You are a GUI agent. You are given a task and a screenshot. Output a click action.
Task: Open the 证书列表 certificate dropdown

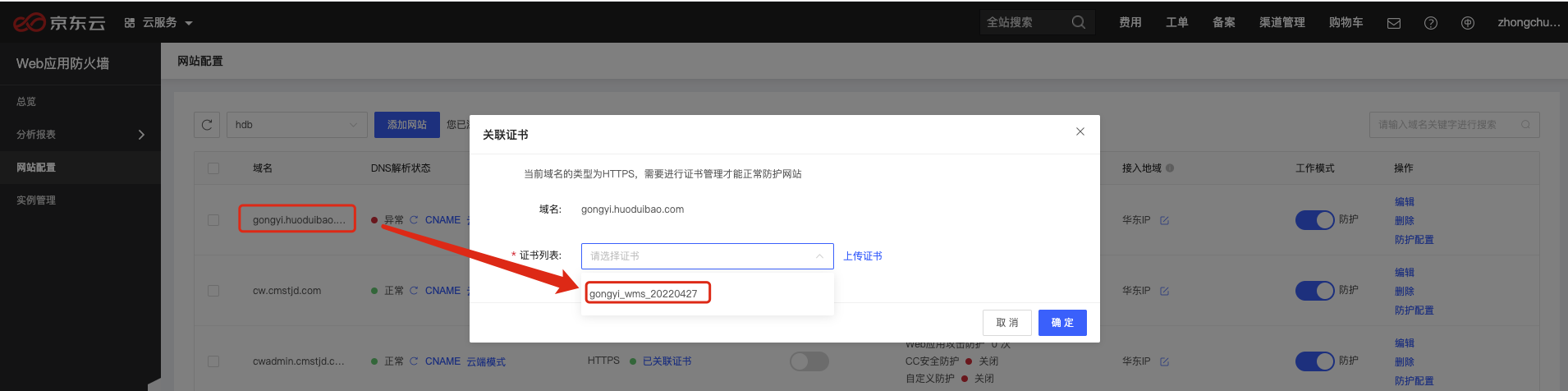[x=708, y=256]
